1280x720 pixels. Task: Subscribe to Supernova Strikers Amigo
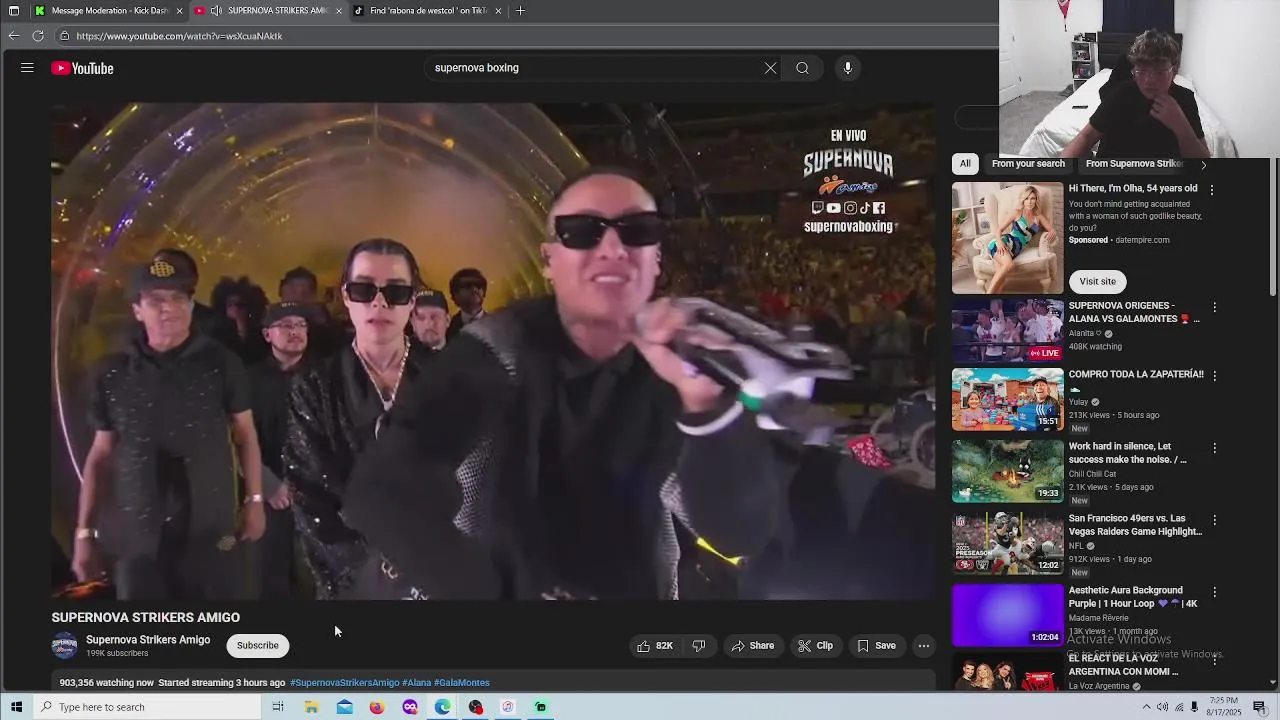pyautogui.click(x=257, y=645)
